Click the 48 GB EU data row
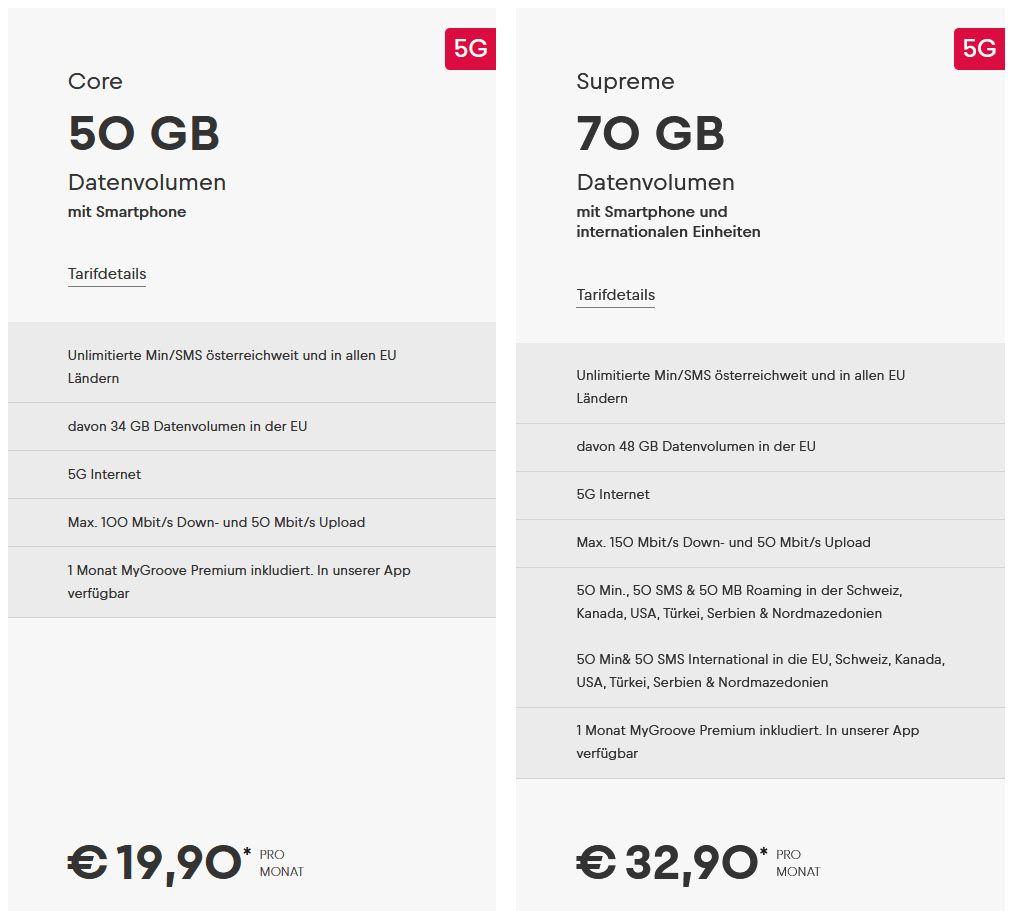This screenshot has height=911, width=1012. [x=696, y=447]
